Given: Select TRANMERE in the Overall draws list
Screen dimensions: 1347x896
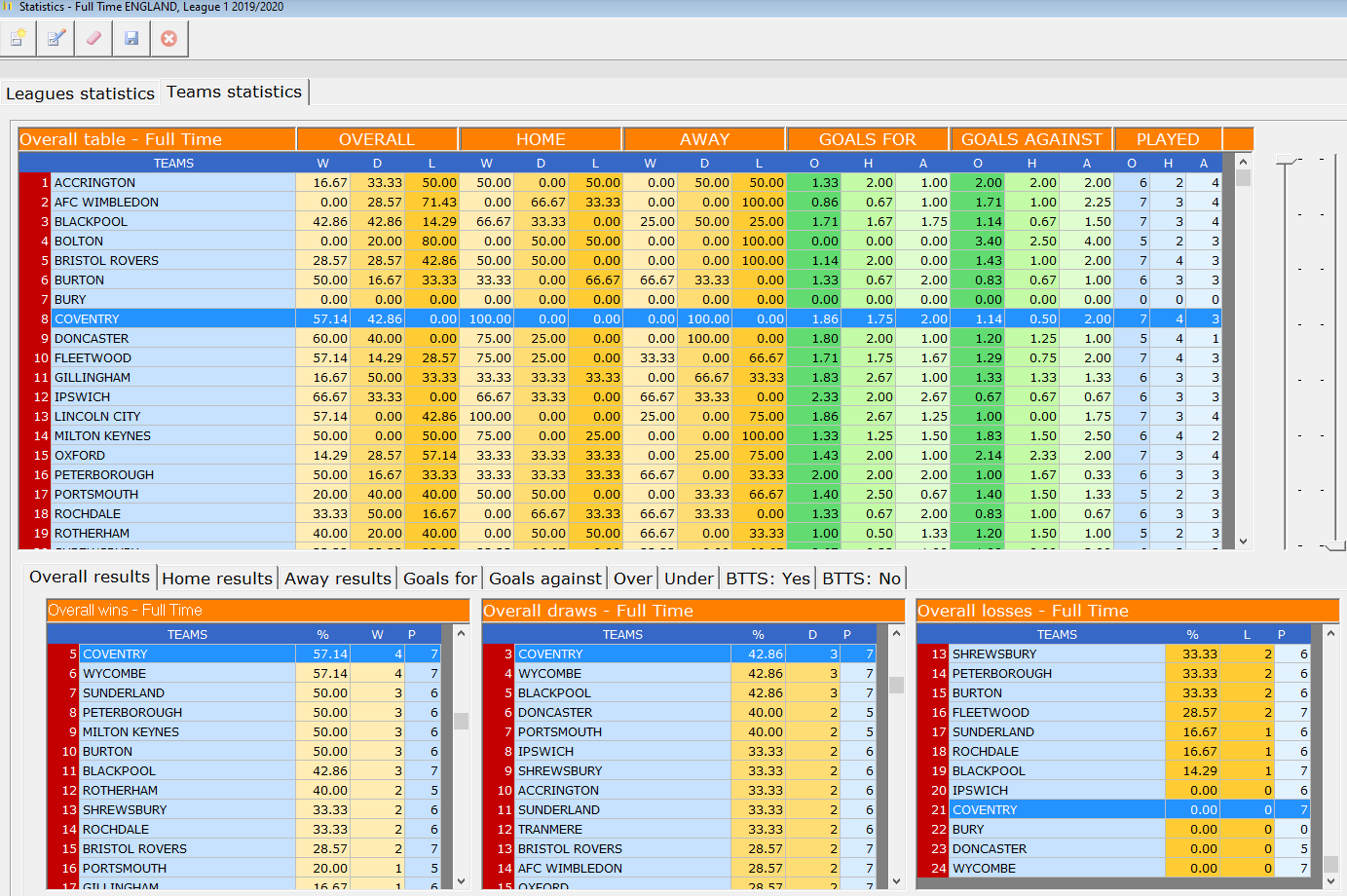Looking at the screenshot, I should pyautogui.click(x=680, y=829).
